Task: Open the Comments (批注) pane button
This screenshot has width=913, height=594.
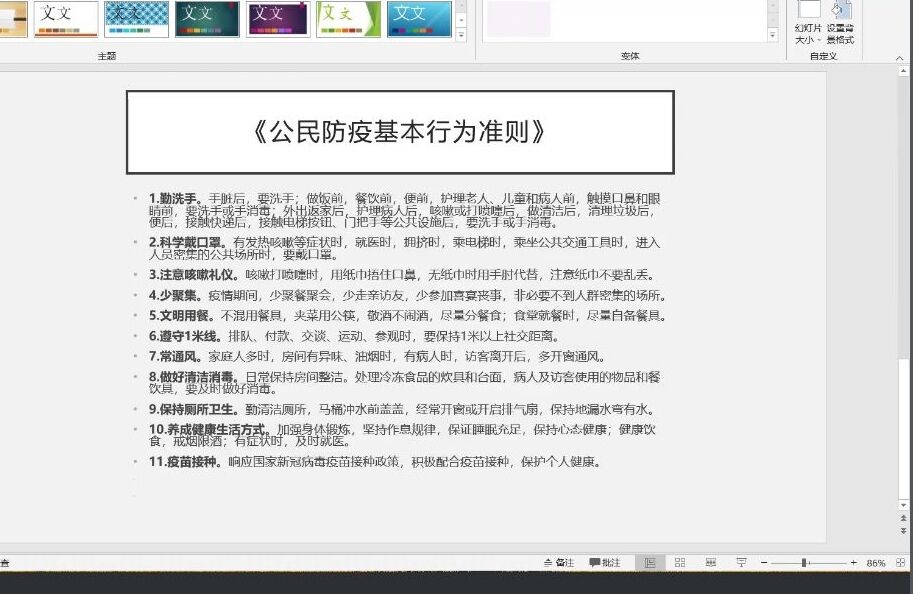Action: [x=604, y=563]
